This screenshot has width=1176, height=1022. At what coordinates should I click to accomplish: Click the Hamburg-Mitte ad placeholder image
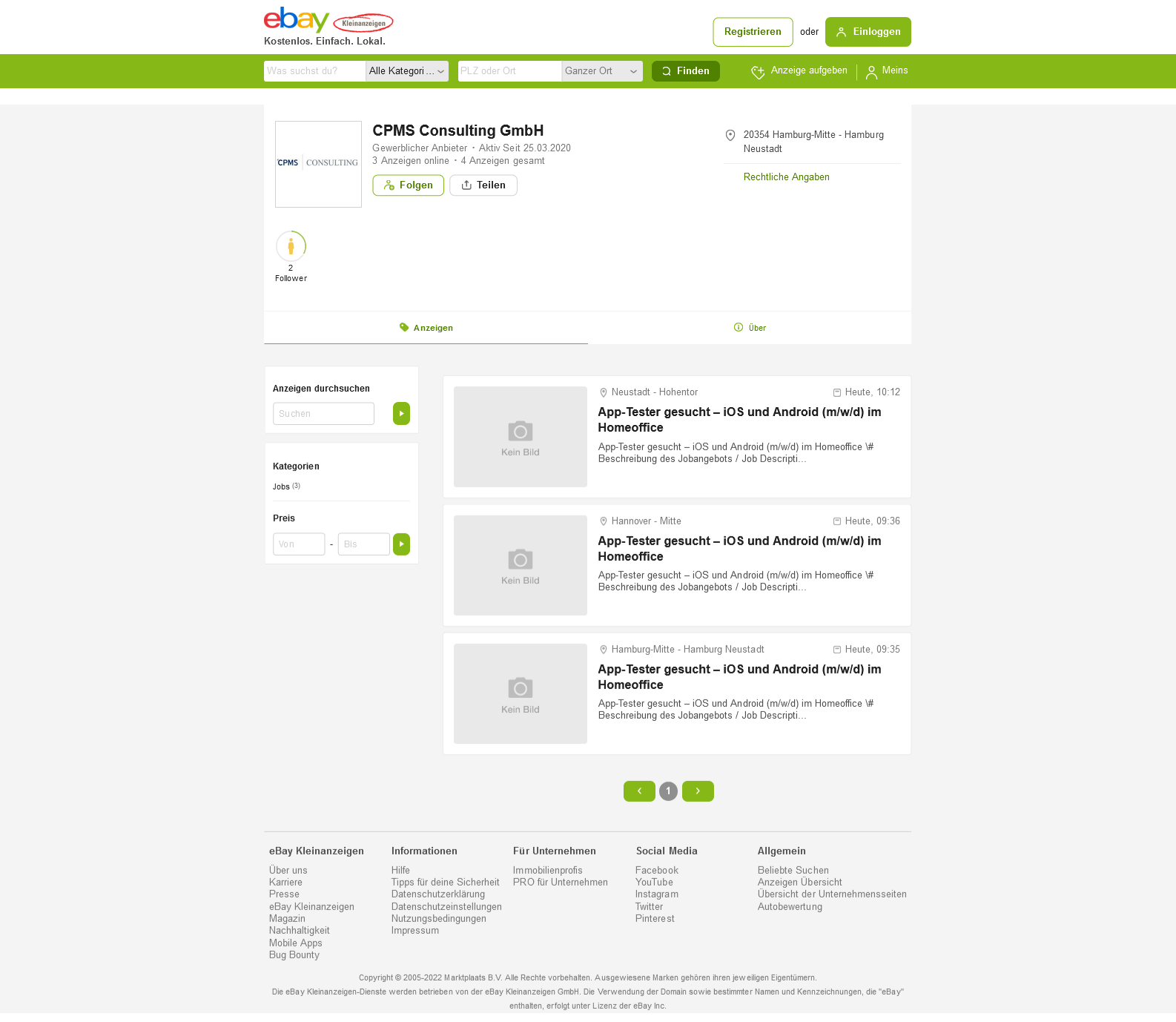[521, 694]
